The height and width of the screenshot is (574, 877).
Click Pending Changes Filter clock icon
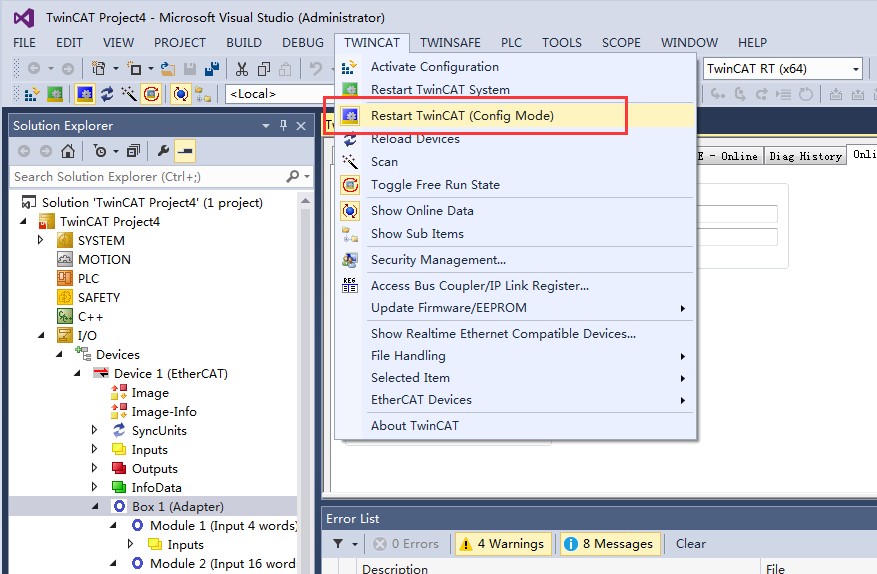tap(100, 151)
